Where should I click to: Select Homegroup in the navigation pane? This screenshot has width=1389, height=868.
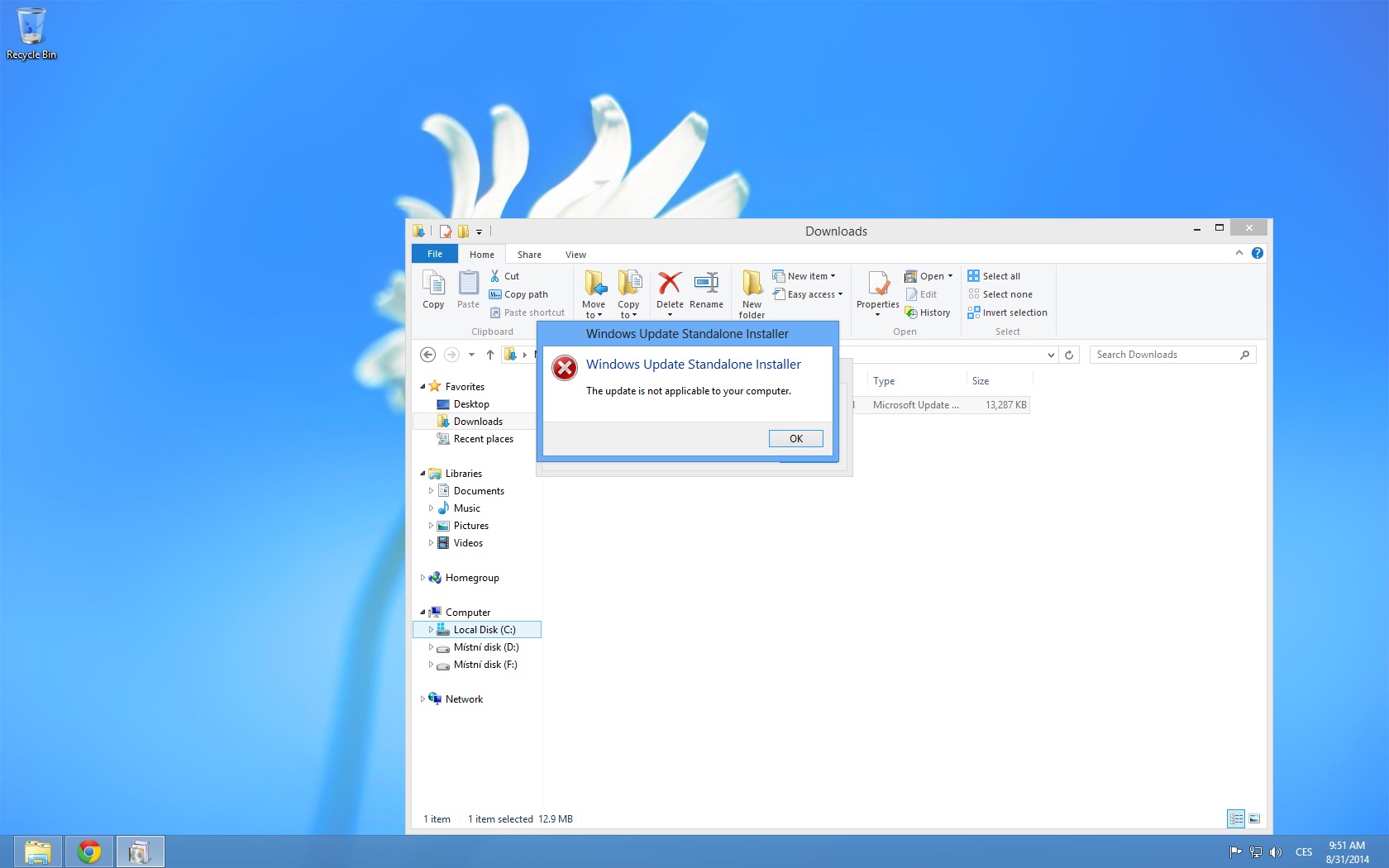click(x=471, y=578)
